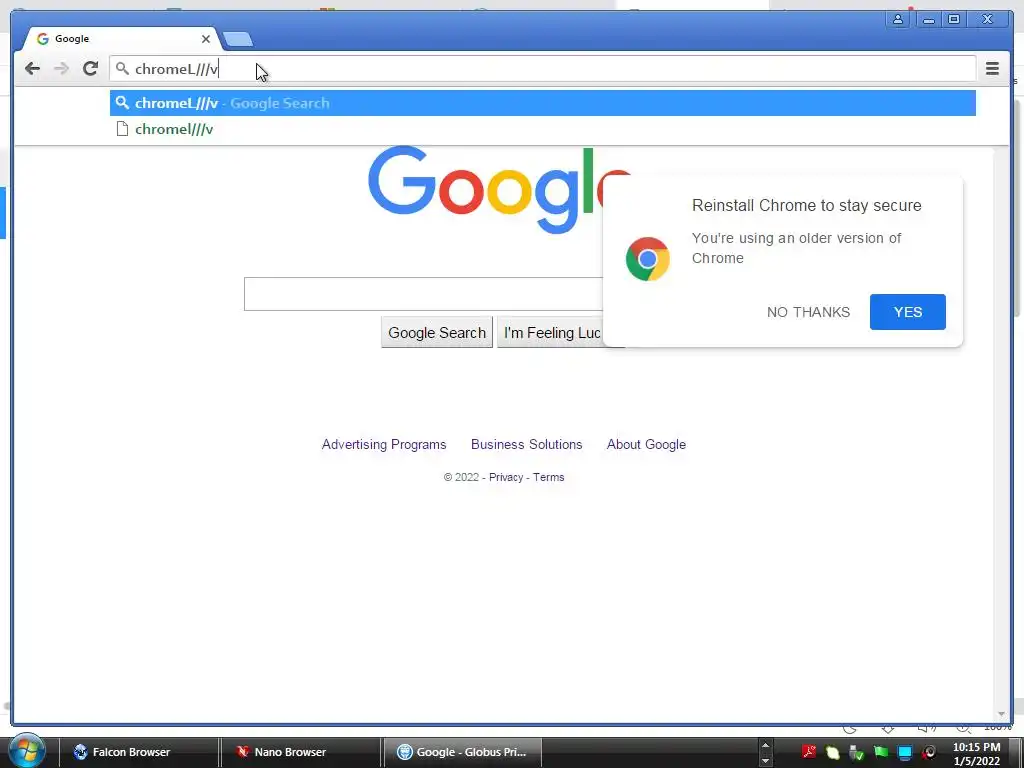Screen dimensions: 1024x768
Task: Open the Privacy link
Action: click(x=506, y=477)
